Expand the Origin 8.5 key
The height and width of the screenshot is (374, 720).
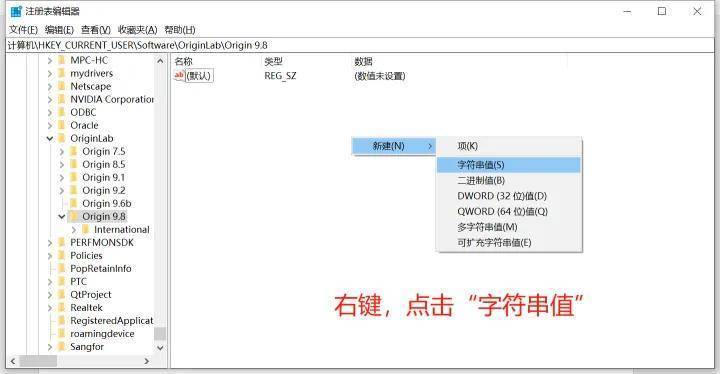(62, 164)
